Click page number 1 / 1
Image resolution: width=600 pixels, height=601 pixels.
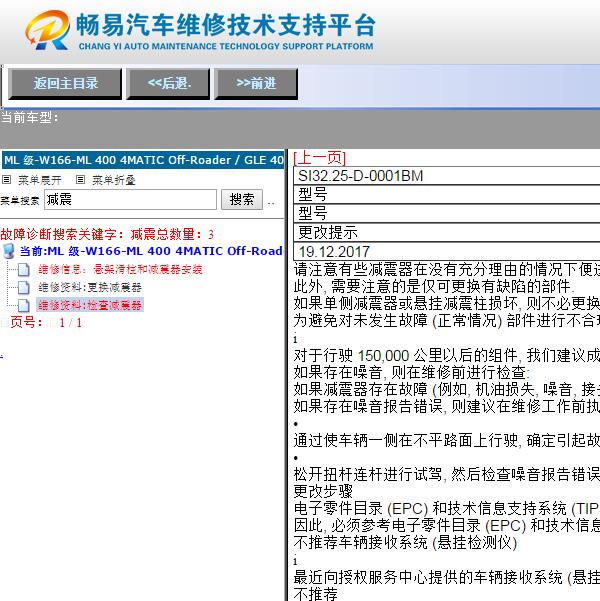[x=70, y=323]
